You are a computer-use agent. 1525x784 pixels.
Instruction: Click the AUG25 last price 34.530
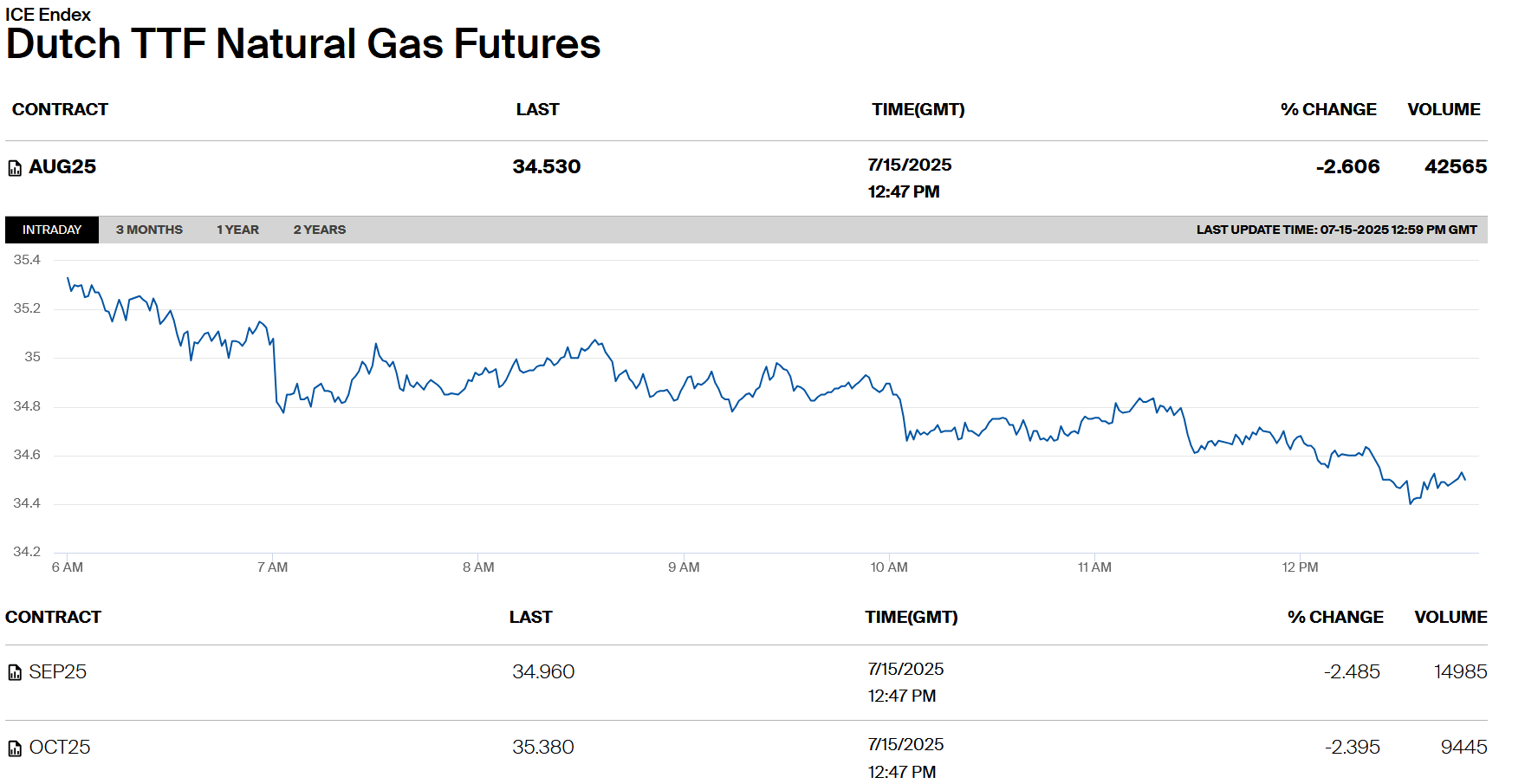tap(546, 166)
